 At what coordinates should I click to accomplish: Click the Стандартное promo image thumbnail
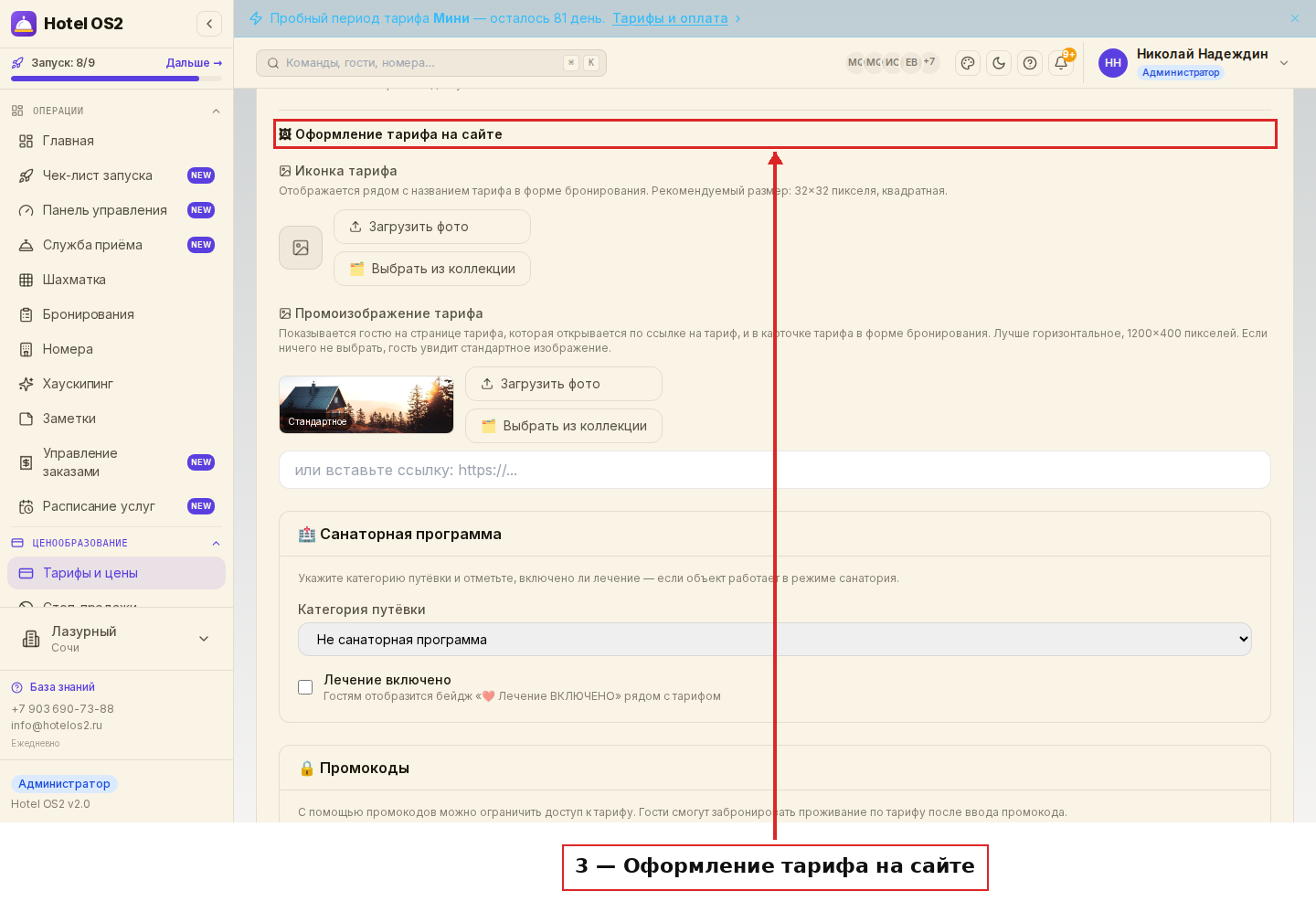(366, 405)
